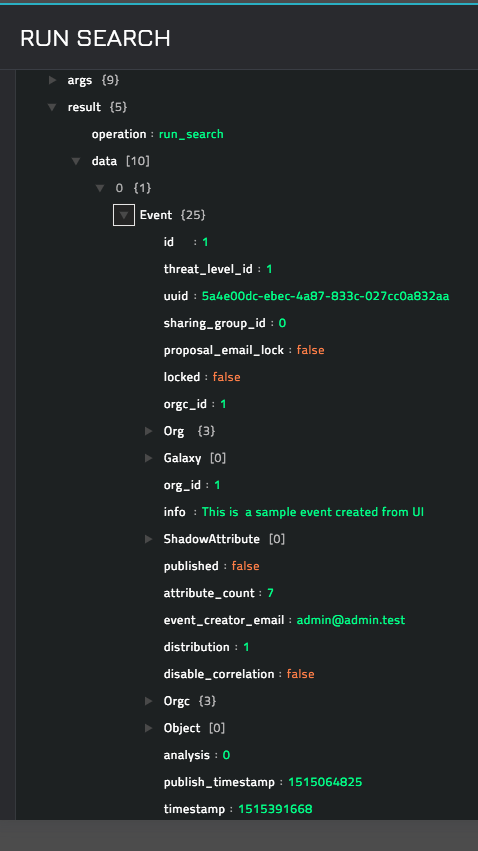Select the RUN SEARCH title
478x851 pixels.
[95, 39]
